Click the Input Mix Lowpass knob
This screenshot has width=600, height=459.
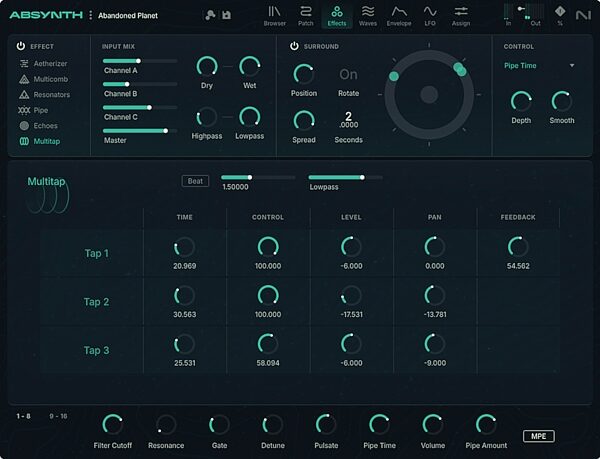249,117
